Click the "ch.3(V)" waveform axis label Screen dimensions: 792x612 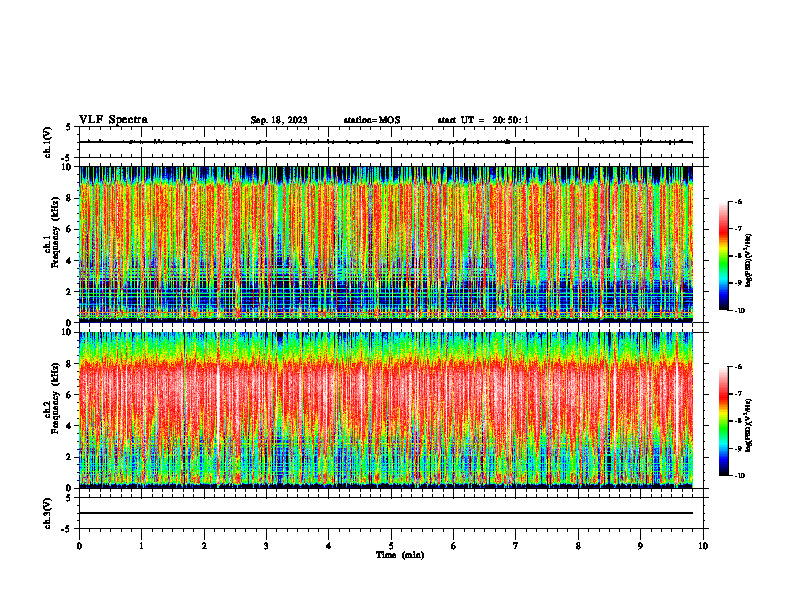[x=47, y=513]
